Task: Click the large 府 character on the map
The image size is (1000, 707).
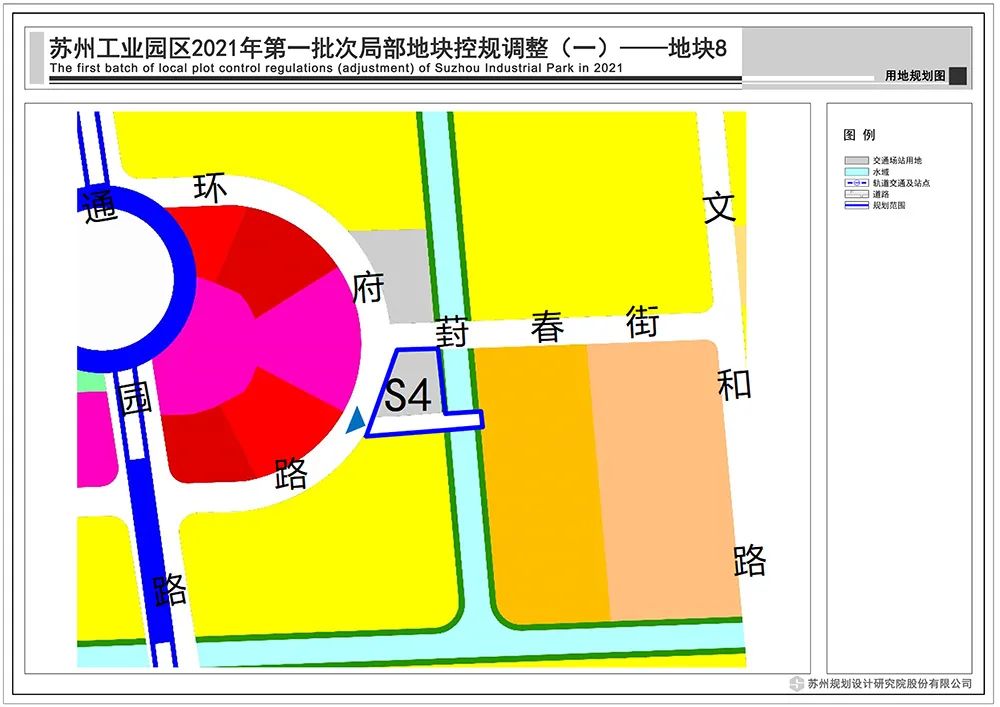Action: 369,288
